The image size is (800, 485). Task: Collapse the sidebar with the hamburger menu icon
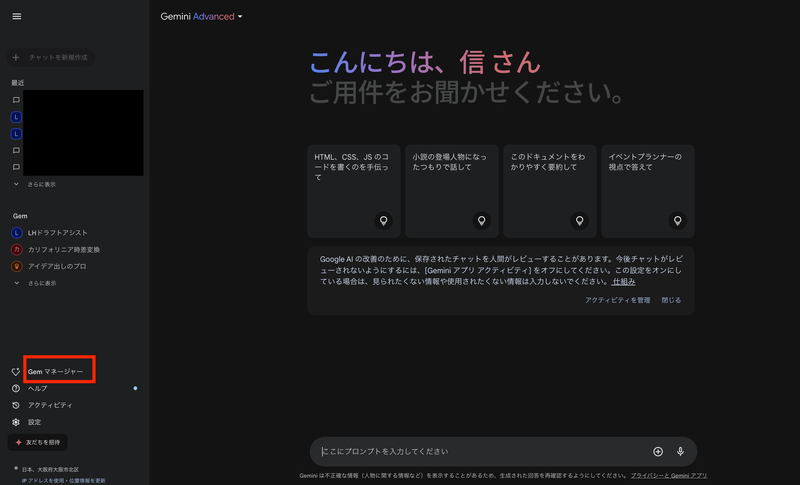(x=16, y=17)
